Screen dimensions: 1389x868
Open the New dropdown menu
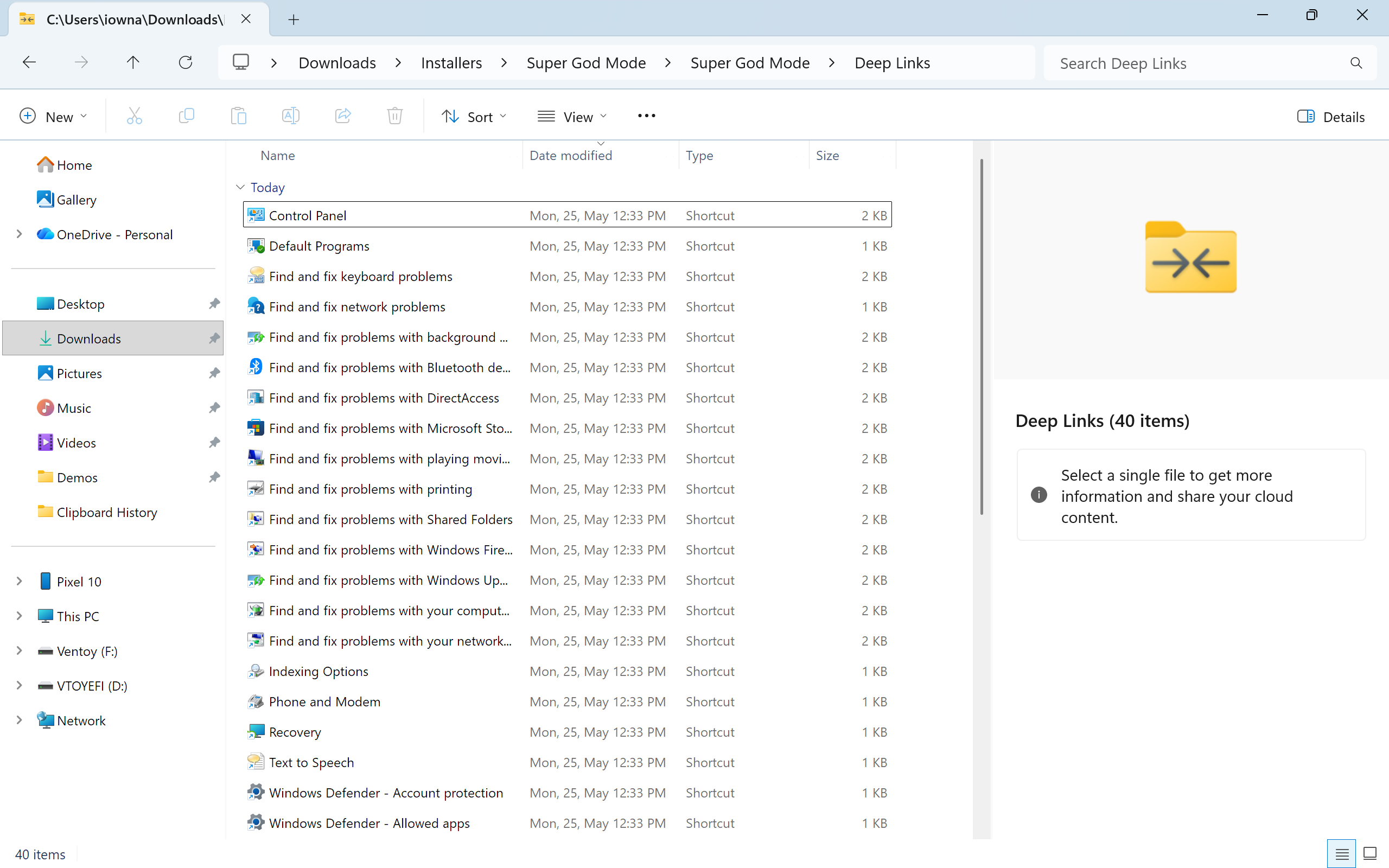(x=53, y=117)
